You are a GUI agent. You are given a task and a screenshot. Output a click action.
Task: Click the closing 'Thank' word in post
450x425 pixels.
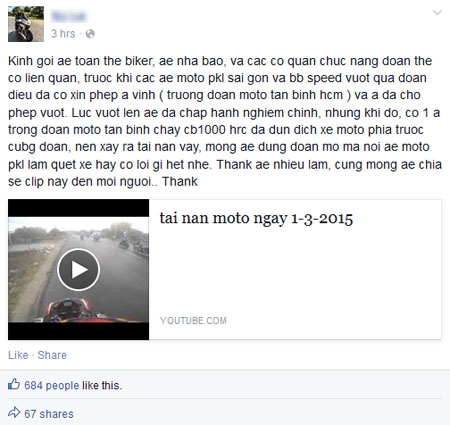(x=180, y=182)
